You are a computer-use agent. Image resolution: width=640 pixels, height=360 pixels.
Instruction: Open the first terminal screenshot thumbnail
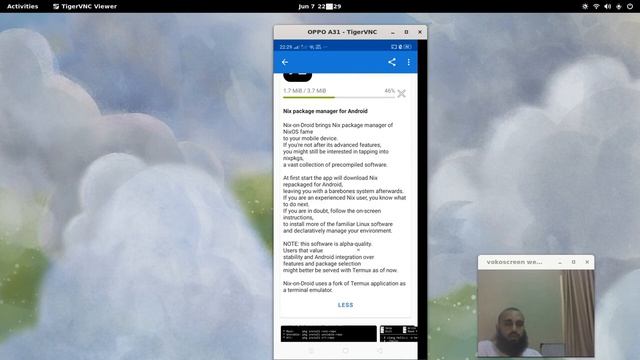(x=329, y=333)
